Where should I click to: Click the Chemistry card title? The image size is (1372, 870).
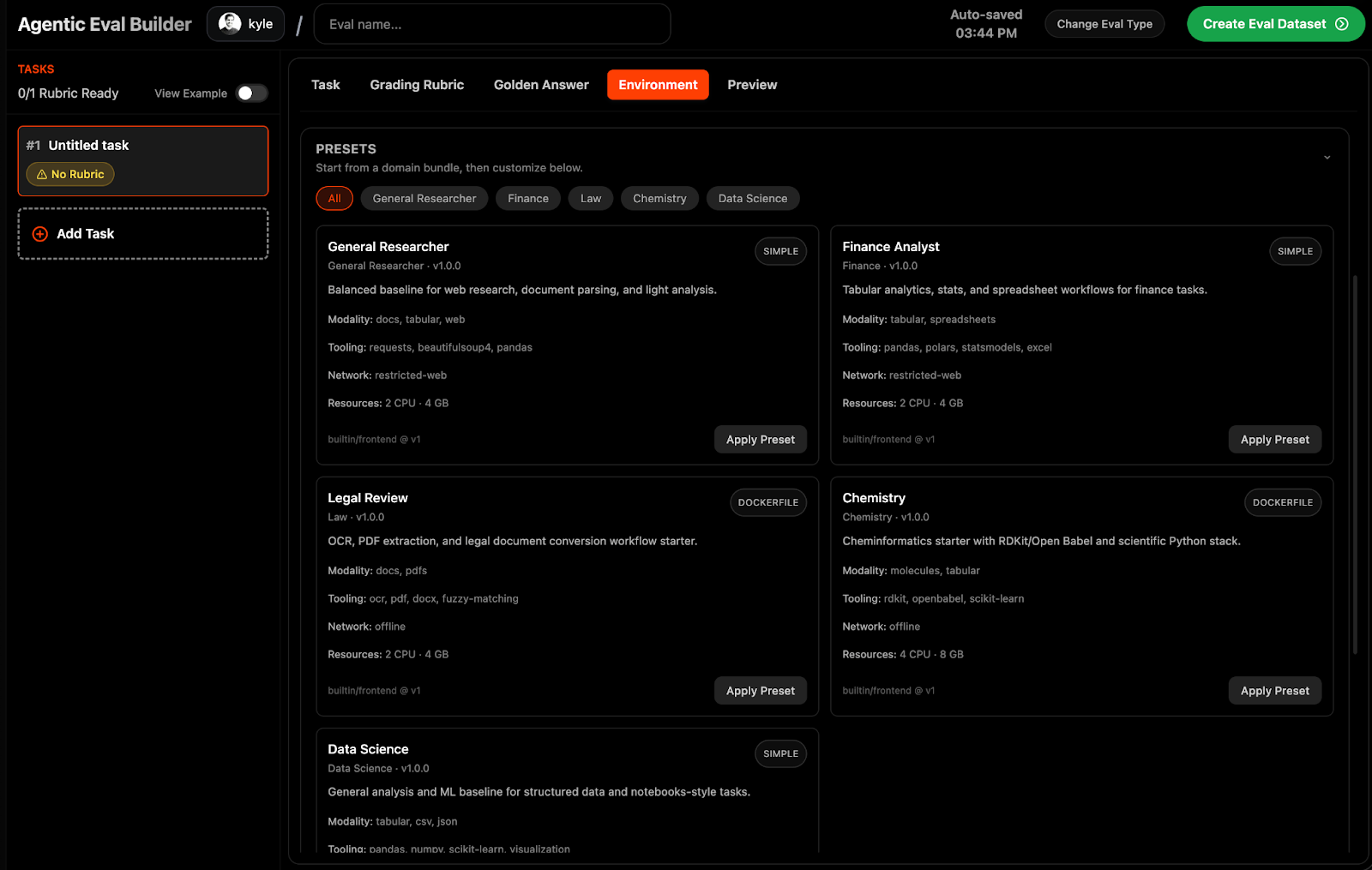point(874,498)
